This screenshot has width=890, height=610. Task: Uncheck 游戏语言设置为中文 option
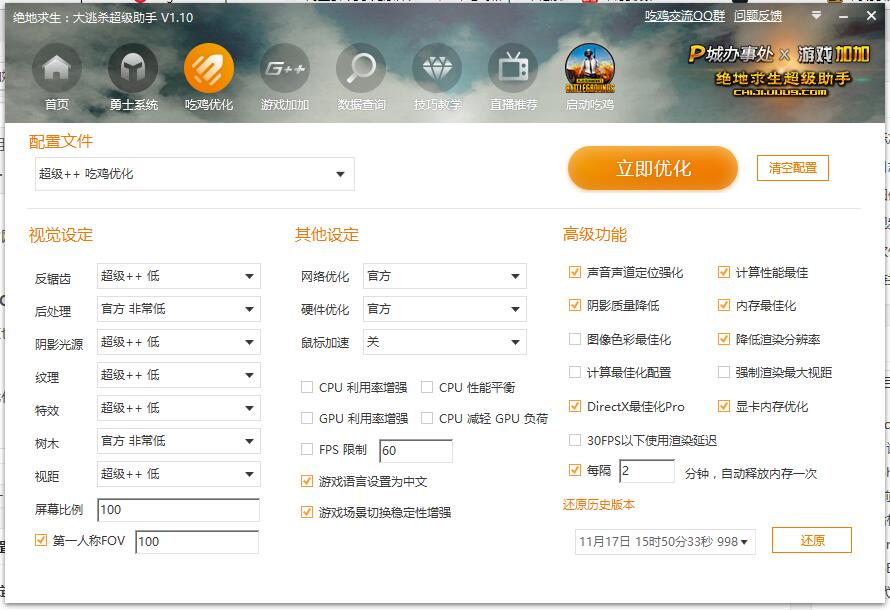point(307,481)
